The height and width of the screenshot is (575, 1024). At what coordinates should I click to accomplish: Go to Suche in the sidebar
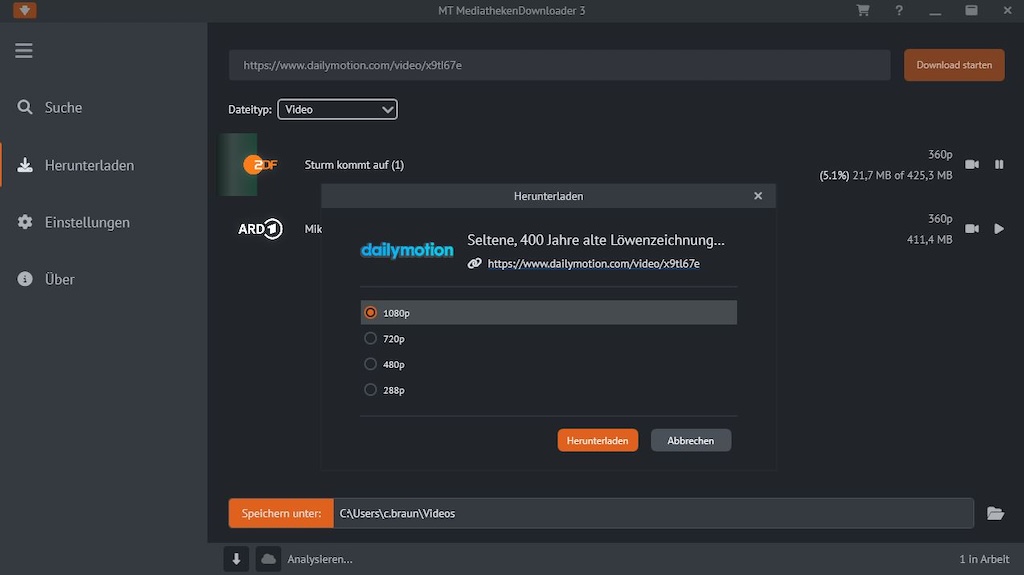coord(63,108)
